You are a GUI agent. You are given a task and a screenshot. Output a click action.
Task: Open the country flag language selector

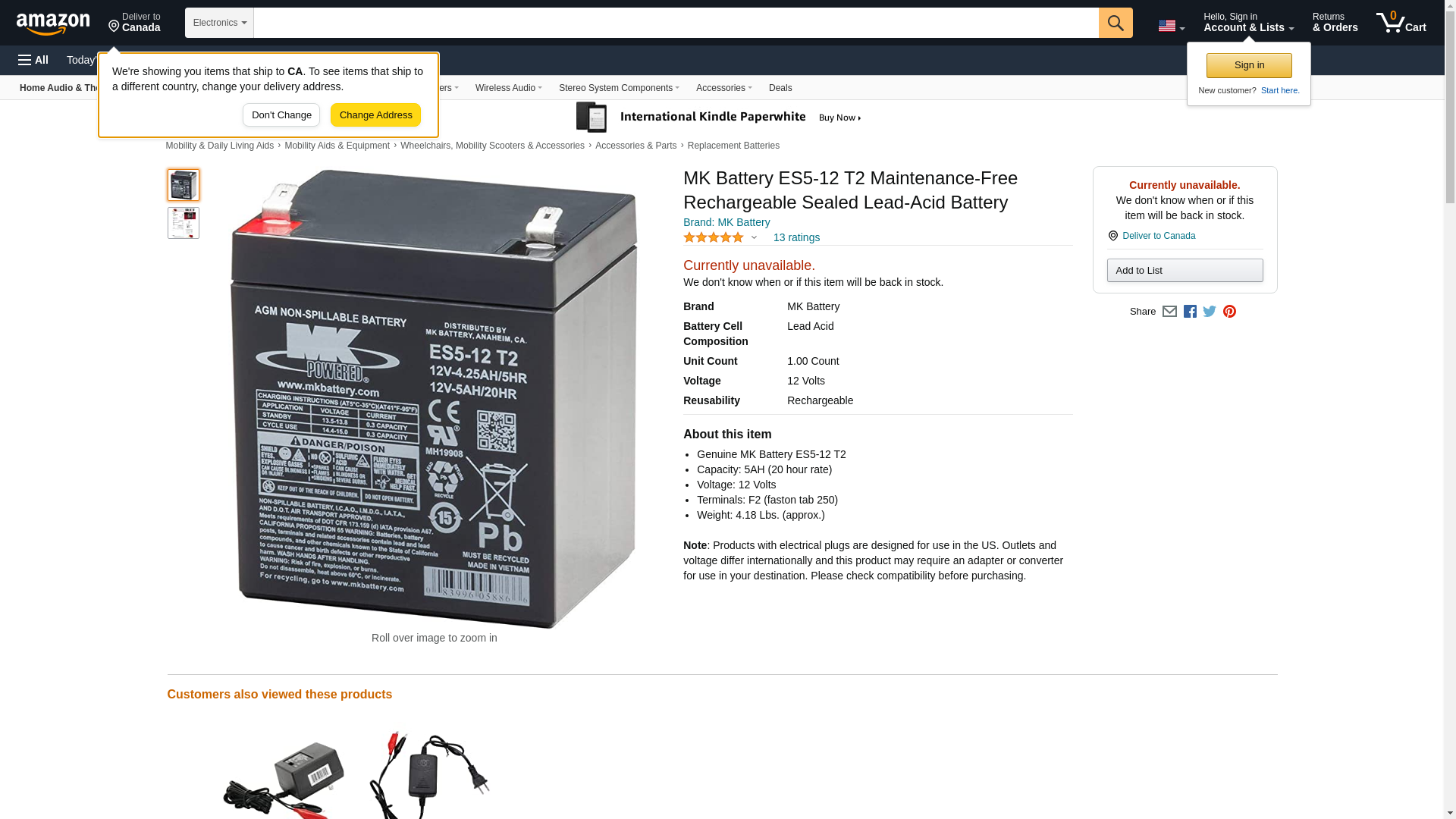1171,26
